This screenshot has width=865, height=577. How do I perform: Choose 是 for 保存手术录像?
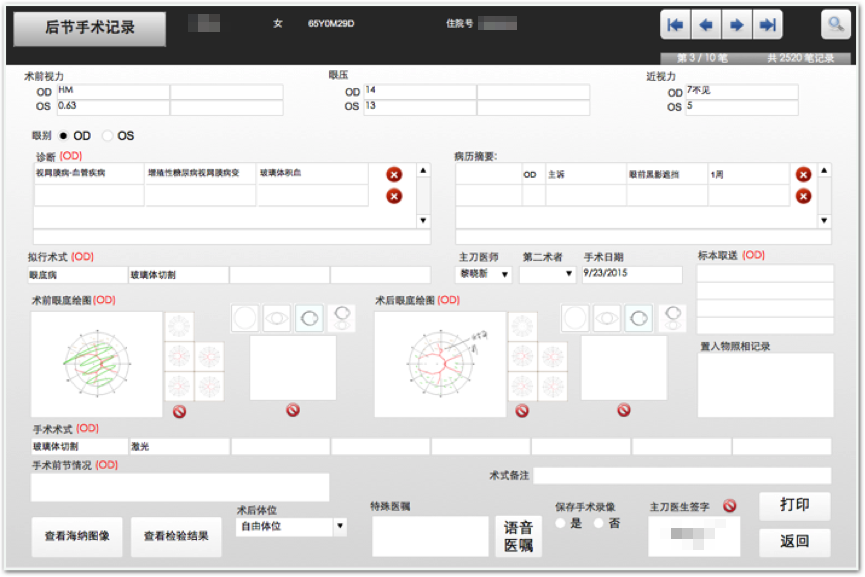pos(562,523)
